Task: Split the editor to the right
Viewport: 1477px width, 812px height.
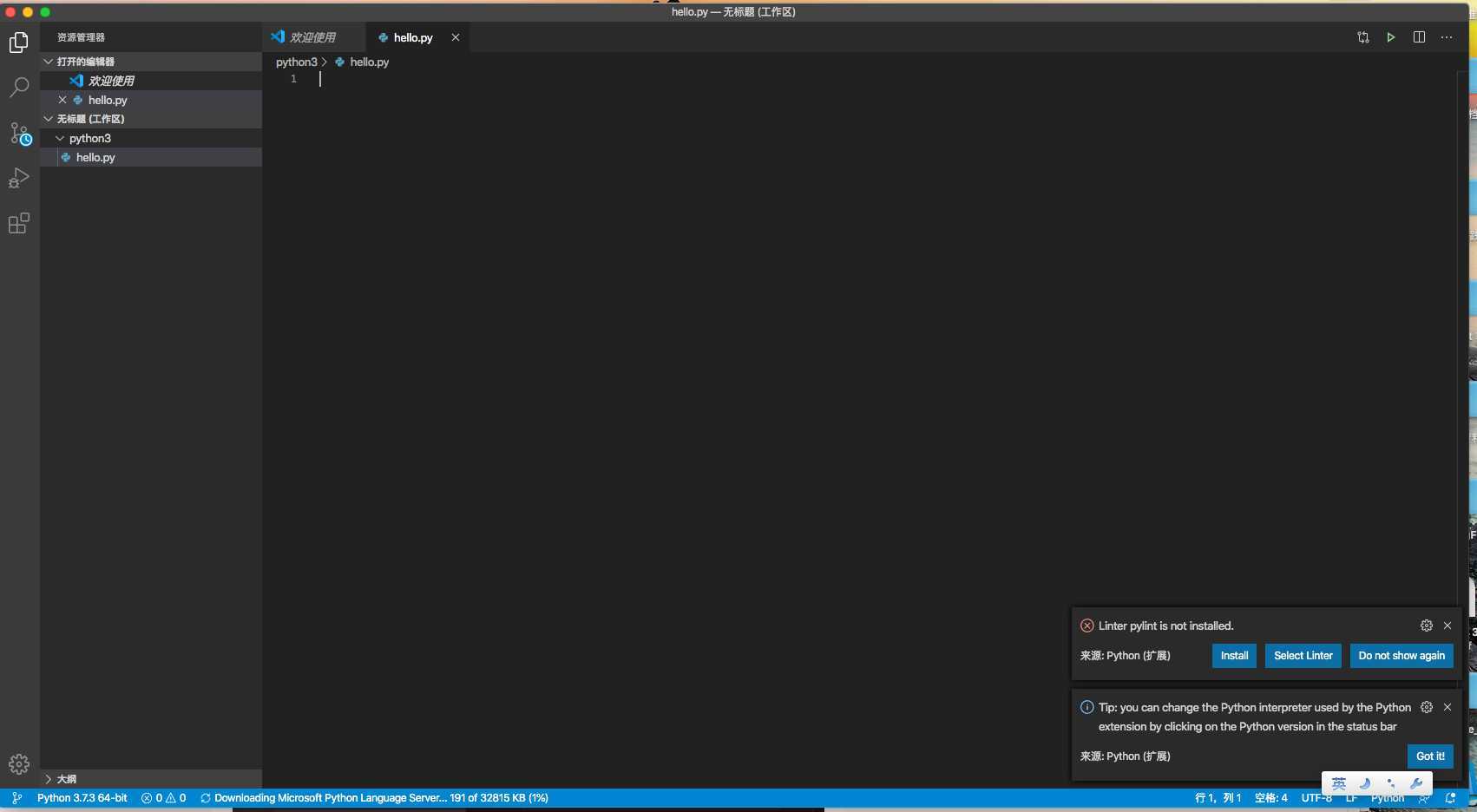Action: [1419, 37]
